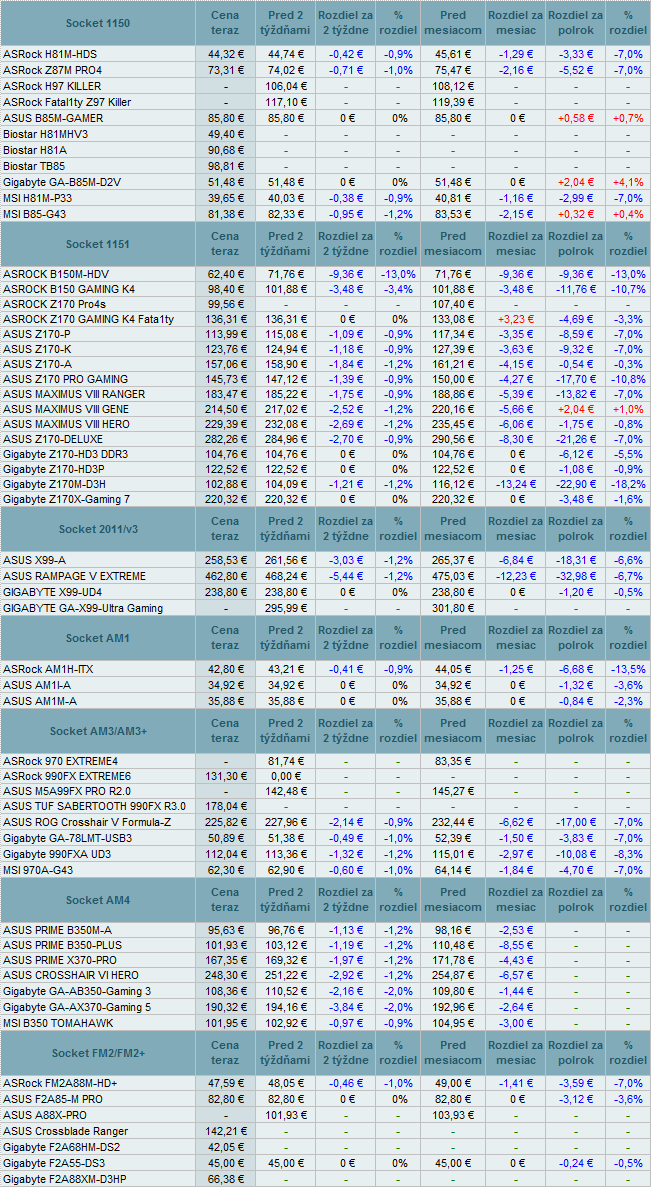Click ASUS PRIME B350M-A price 95,63 €
Viewport: 651px width, 1187px height.
click(225, 930)
